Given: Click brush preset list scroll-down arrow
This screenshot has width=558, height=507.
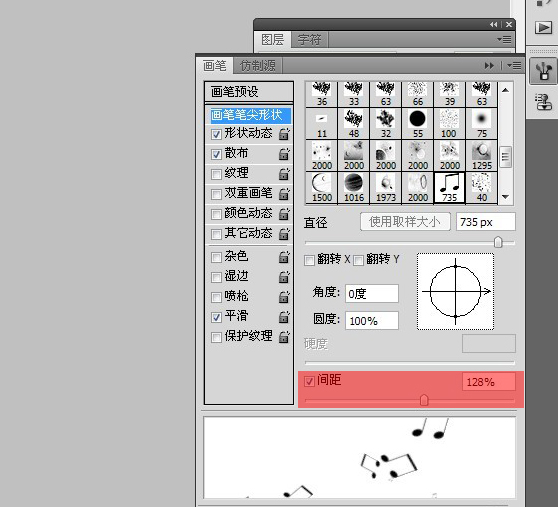Looking at the screenshot, I should [505, 196].
